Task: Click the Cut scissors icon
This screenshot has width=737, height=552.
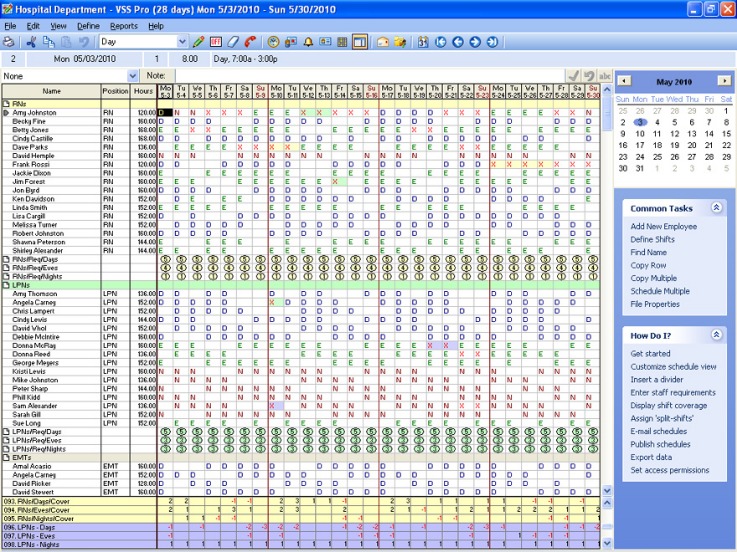Action: [x=32, y=42]
